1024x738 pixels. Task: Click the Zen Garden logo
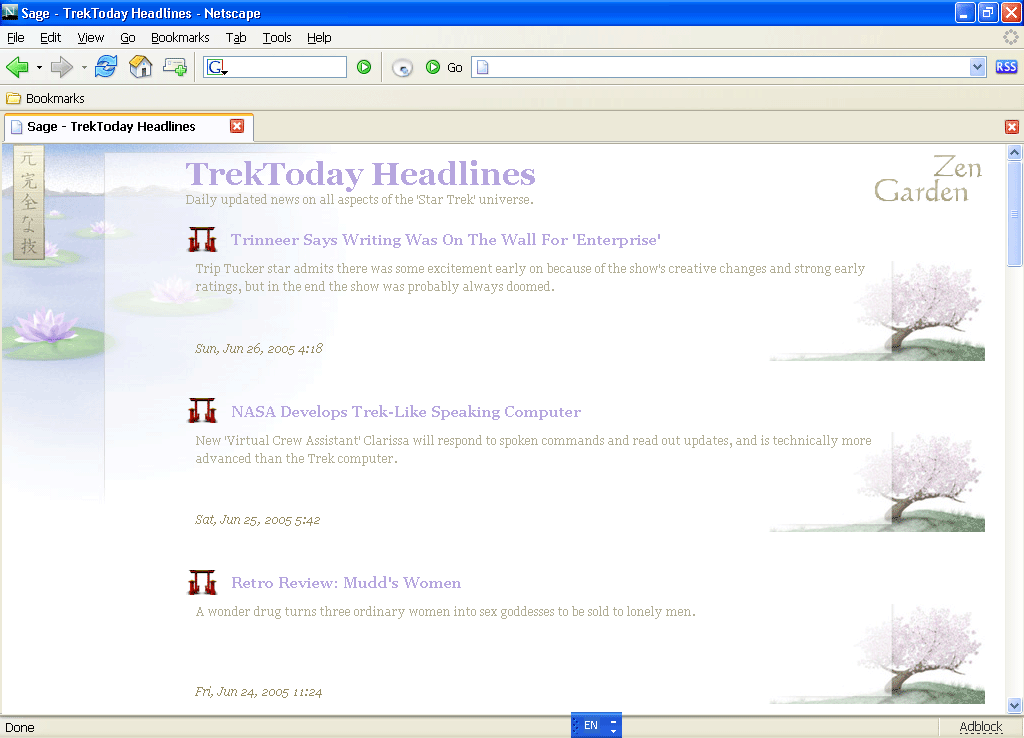(927, 179)
